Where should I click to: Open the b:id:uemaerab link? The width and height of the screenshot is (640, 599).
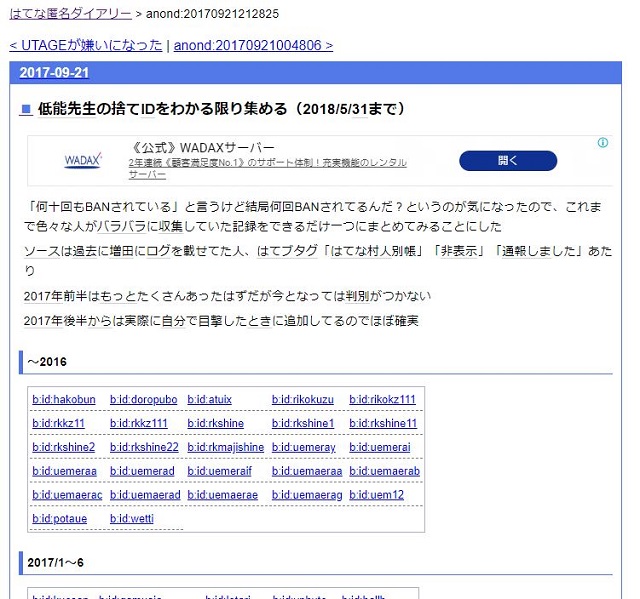(384, 471)
